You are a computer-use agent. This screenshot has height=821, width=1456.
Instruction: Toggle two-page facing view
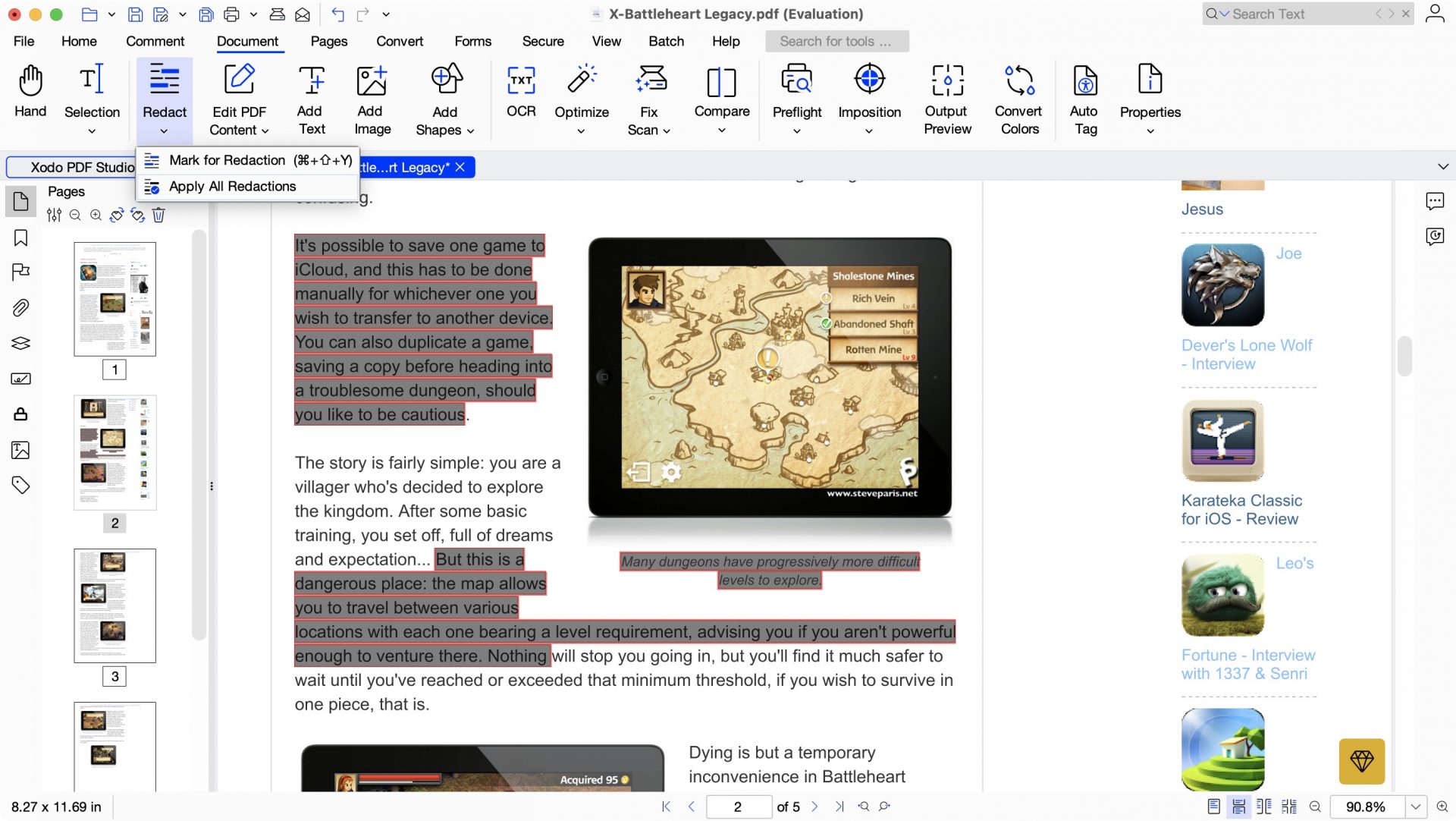[x=1264, y=807]
